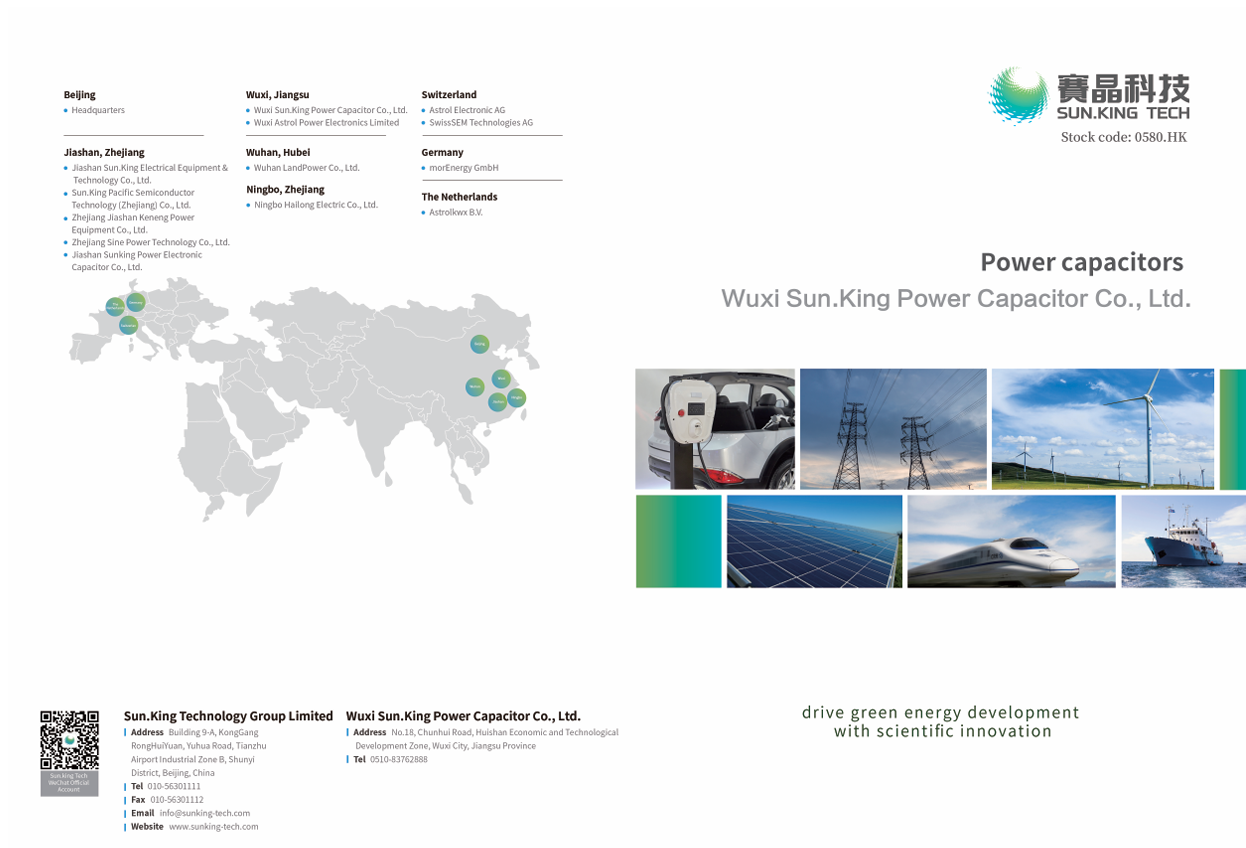This screenshot has height=848, width=1246.
Task: Select the Beijing marker on the map
Action: (480, 344)
